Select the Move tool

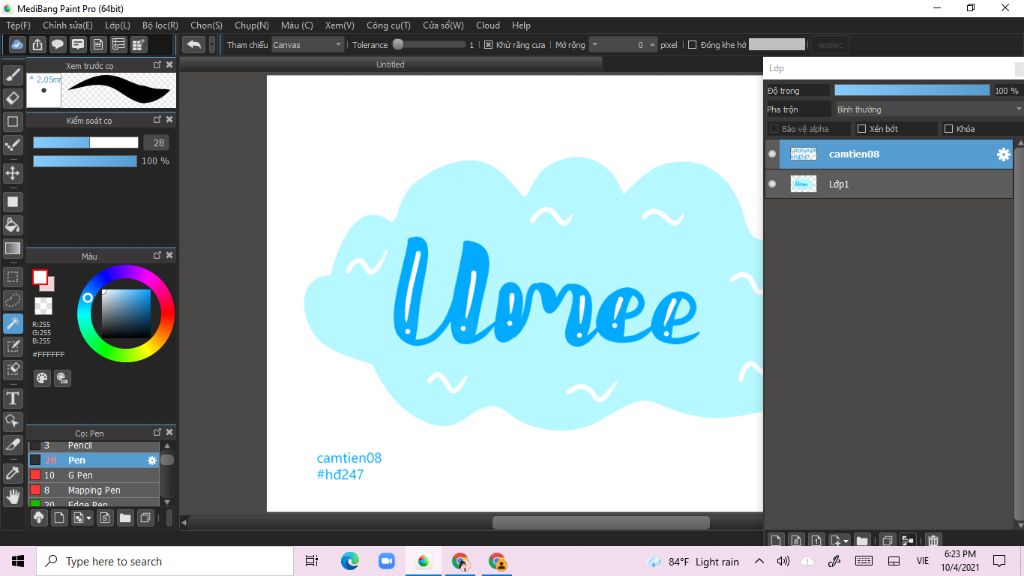point(12,173)
